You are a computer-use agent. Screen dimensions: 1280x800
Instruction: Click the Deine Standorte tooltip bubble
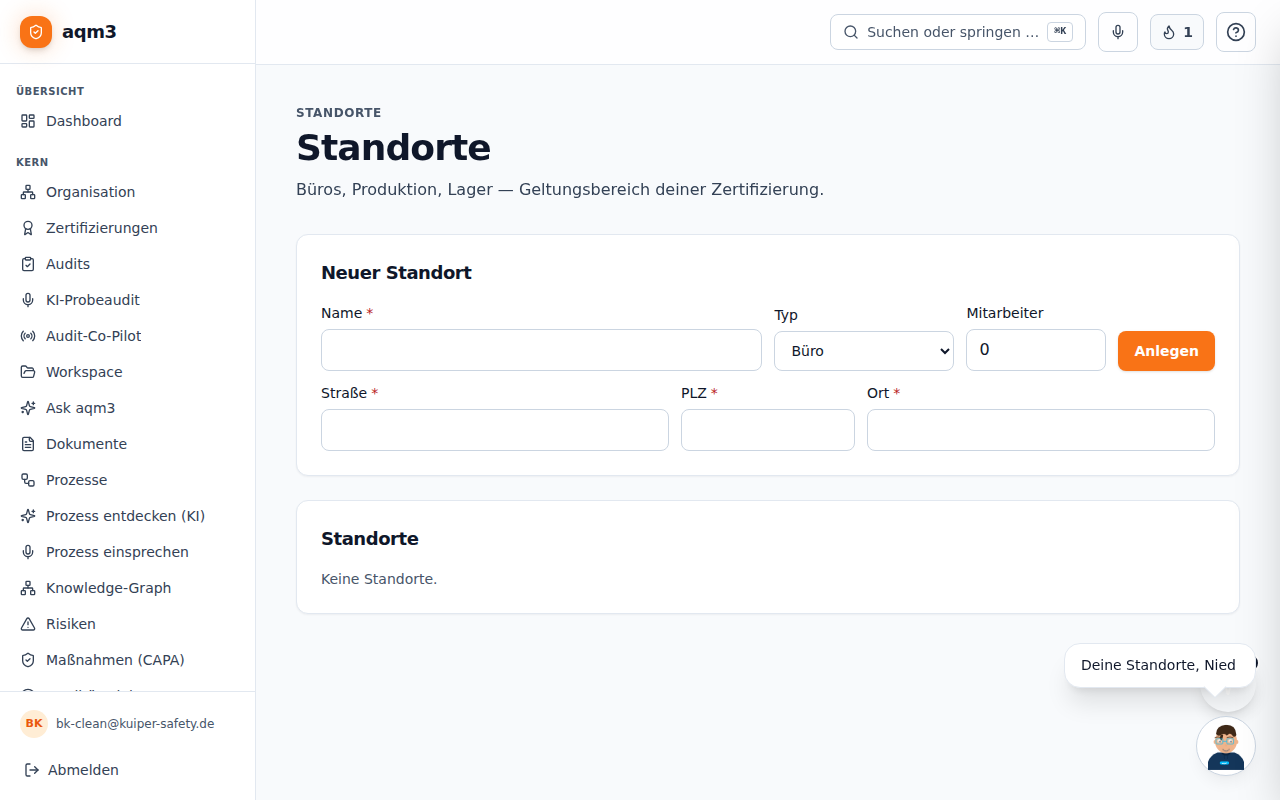pyautogui.click(x=1160, y=665)
